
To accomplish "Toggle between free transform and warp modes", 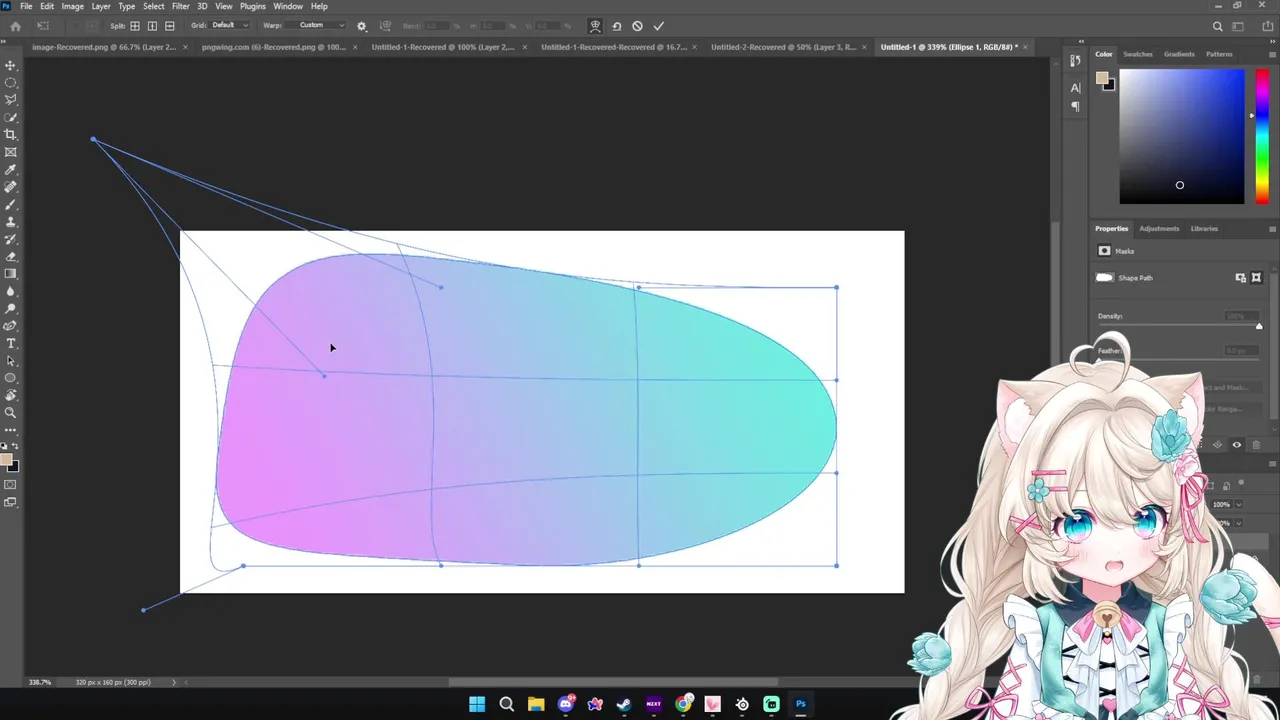I will pyautogui.click(x=595, y=26).
